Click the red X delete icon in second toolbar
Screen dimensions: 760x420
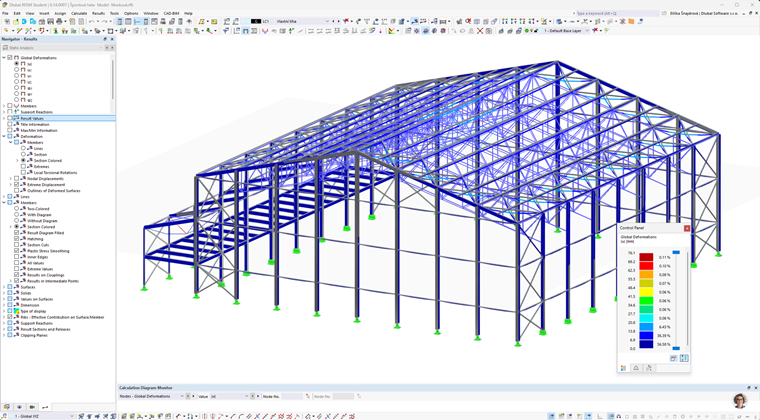click(x=480, y=31)
